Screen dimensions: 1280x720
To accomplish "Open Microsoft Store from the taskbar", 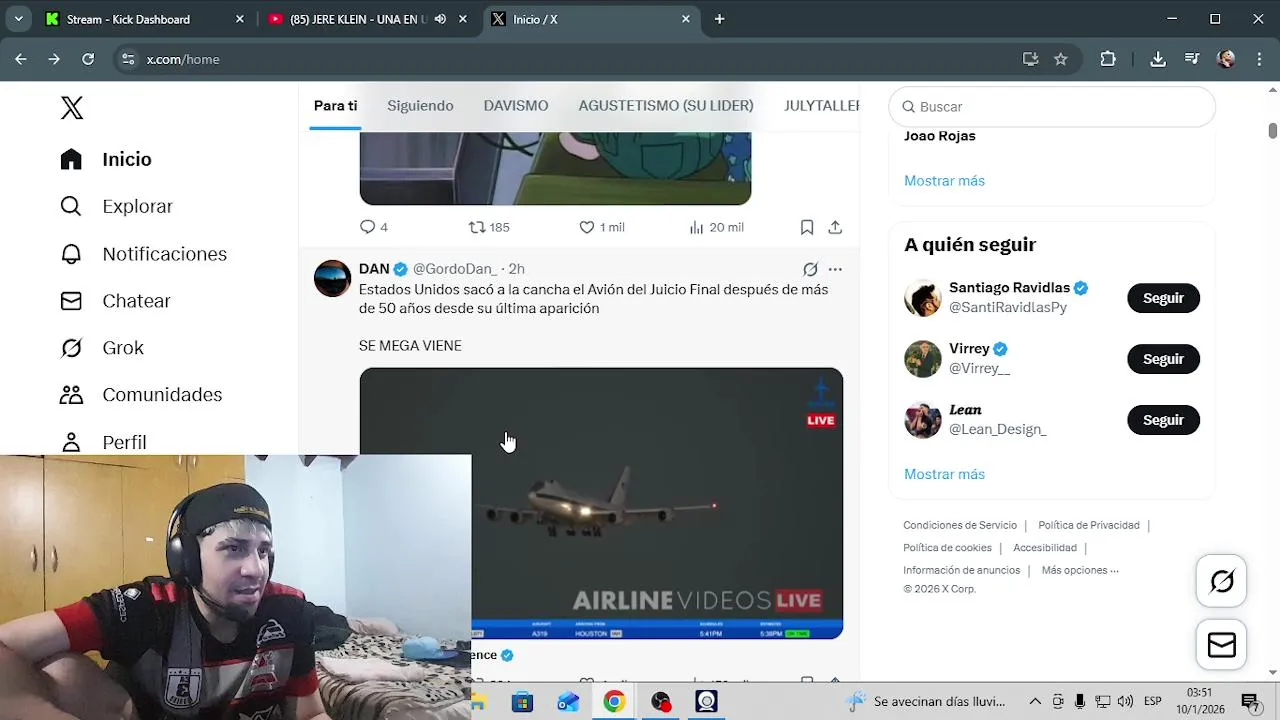I will click(522, 702).
